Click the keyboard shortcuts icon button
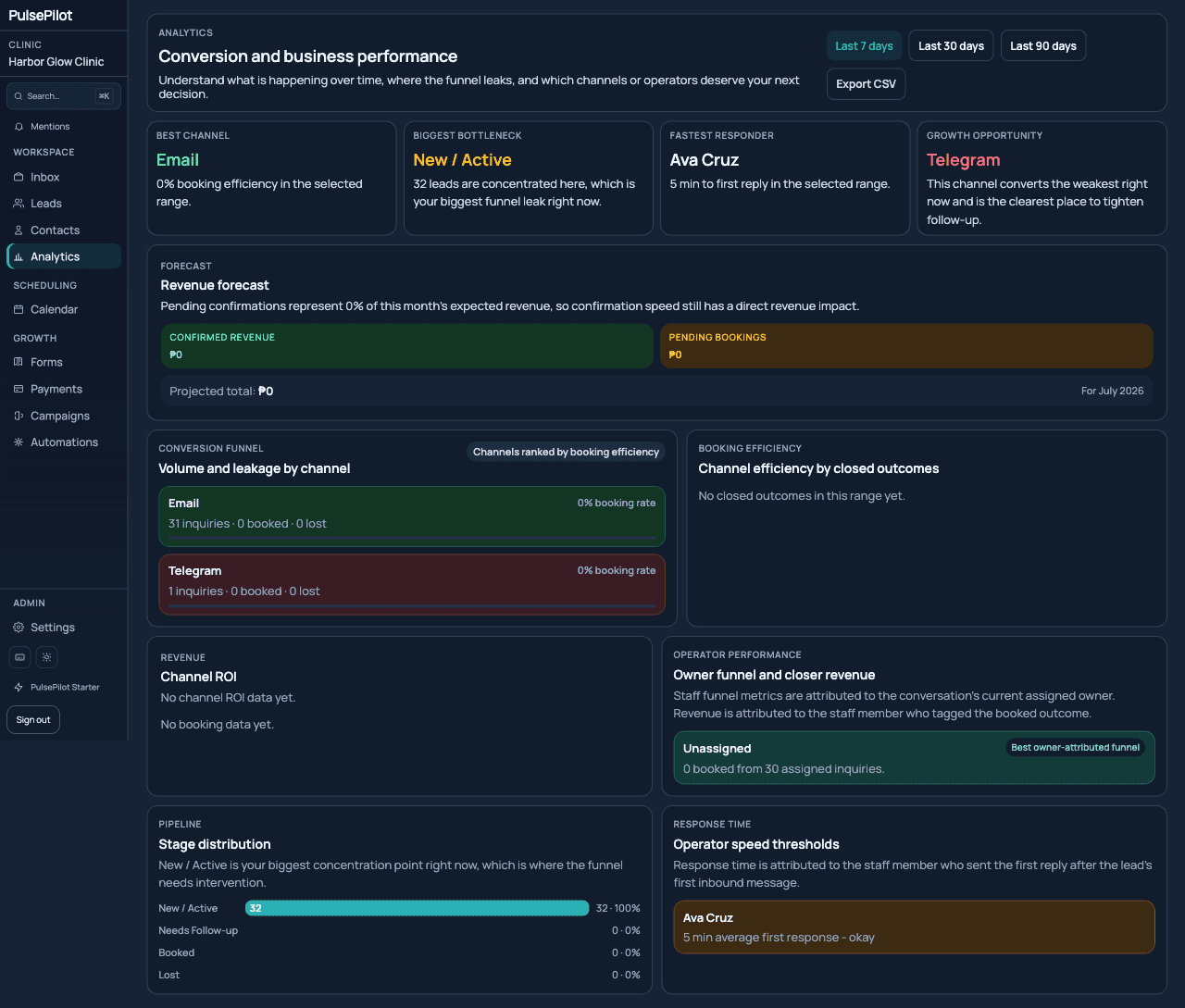The width and height of the screenshot is (1185, 1008). 19,657
